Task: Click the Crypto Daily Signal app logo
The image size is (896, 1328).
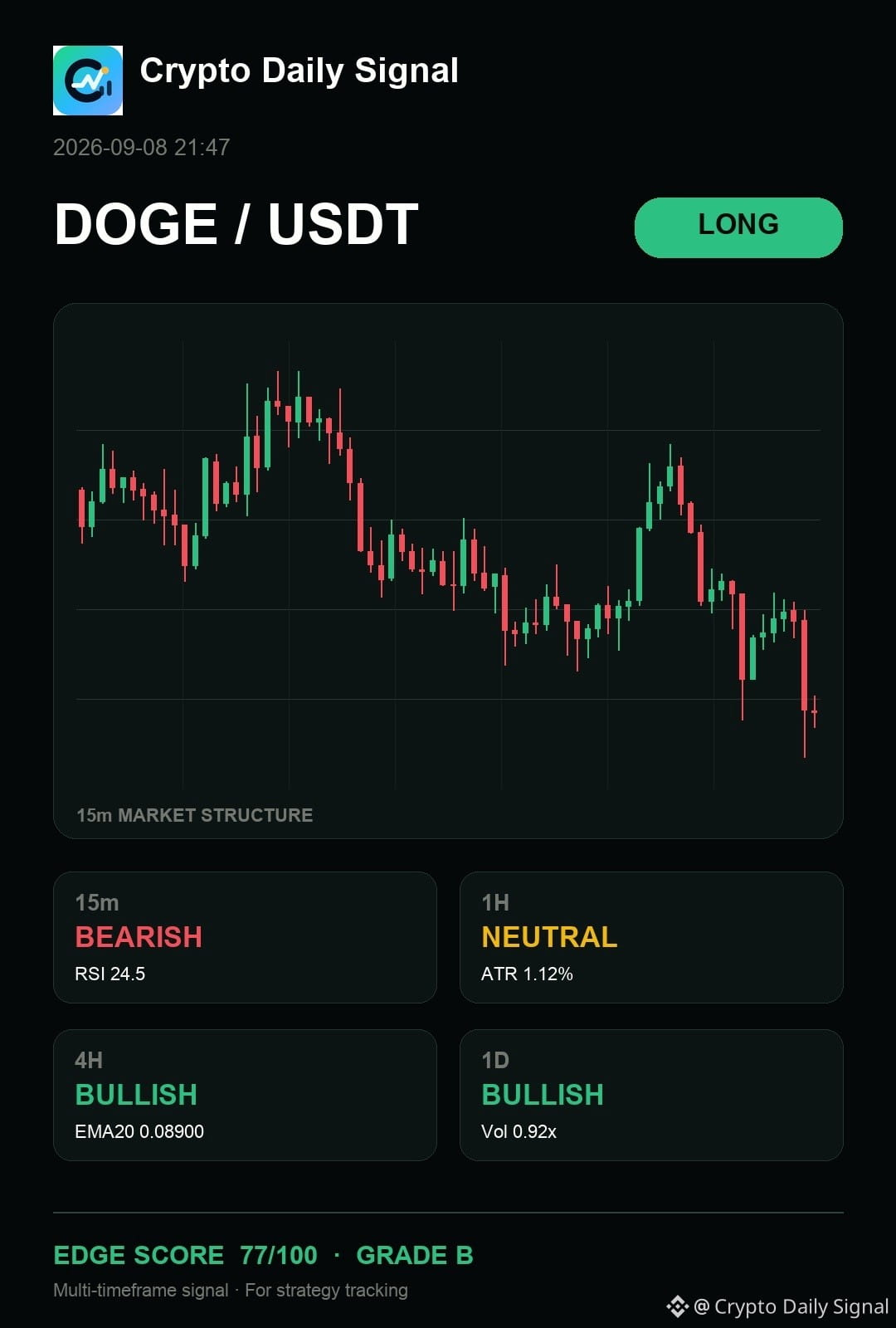Action: coord(88,81)
